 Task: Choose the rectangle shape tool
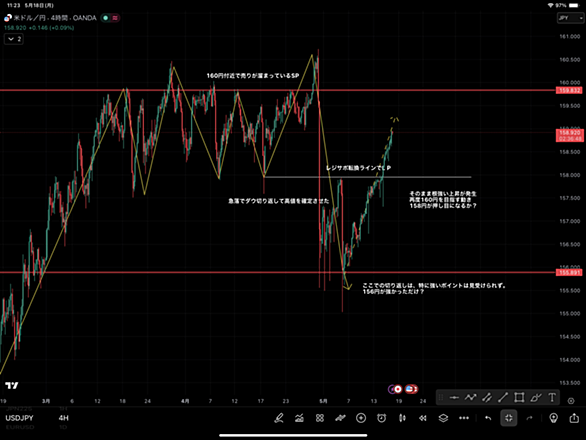[x=519, y=397]
